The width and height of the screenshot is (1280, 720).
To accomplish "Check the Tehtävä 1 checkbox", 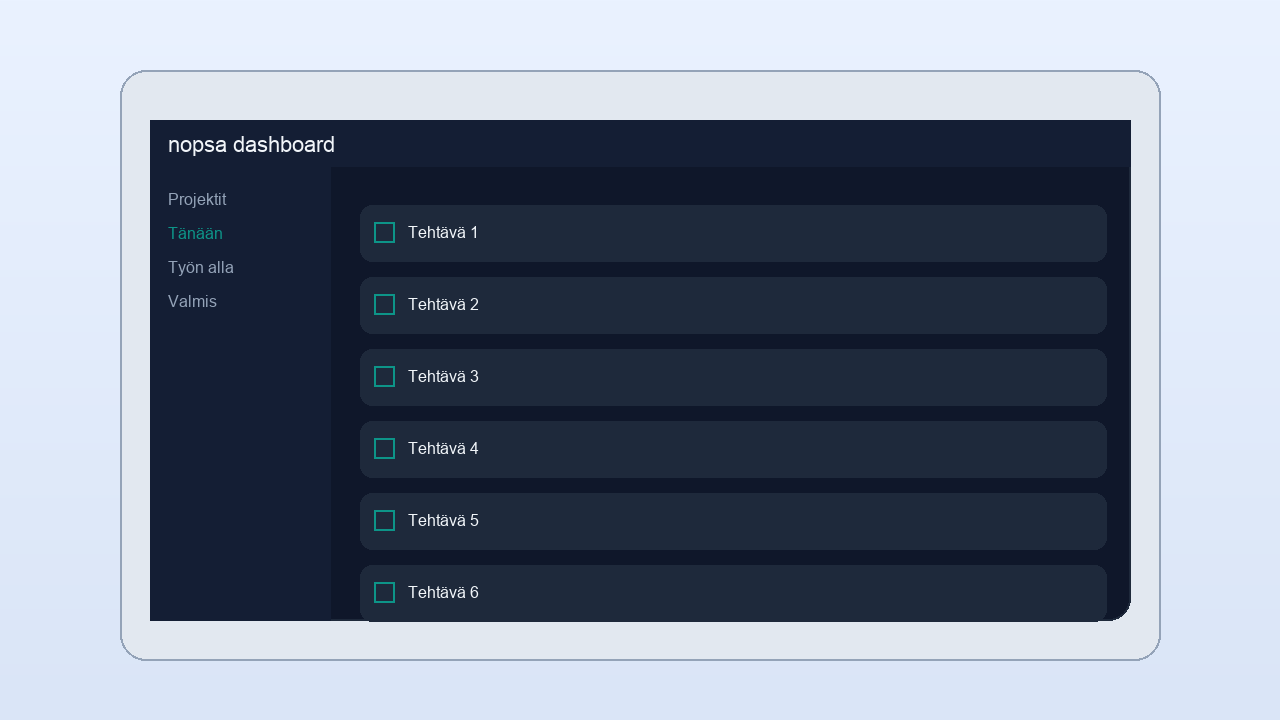I will point(384,233).
